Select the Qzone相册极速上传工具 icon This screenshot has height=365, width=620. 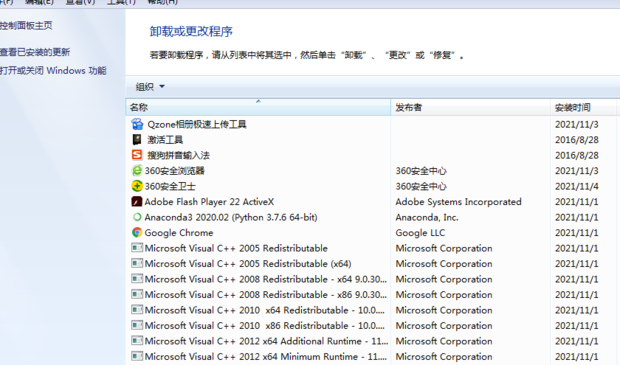(x=137, y=124)
